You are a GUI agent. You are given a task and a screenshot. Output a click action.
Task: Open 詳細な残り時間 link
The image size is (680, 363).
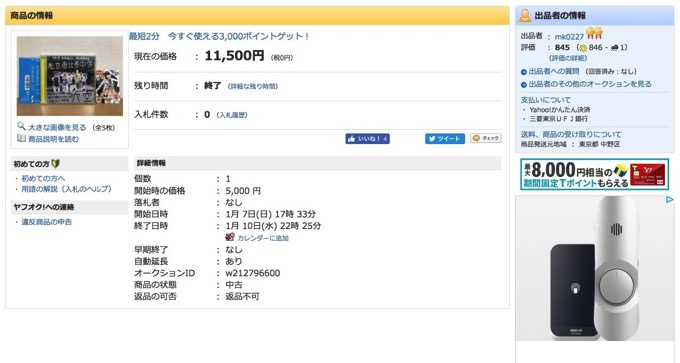pos(253,86)
